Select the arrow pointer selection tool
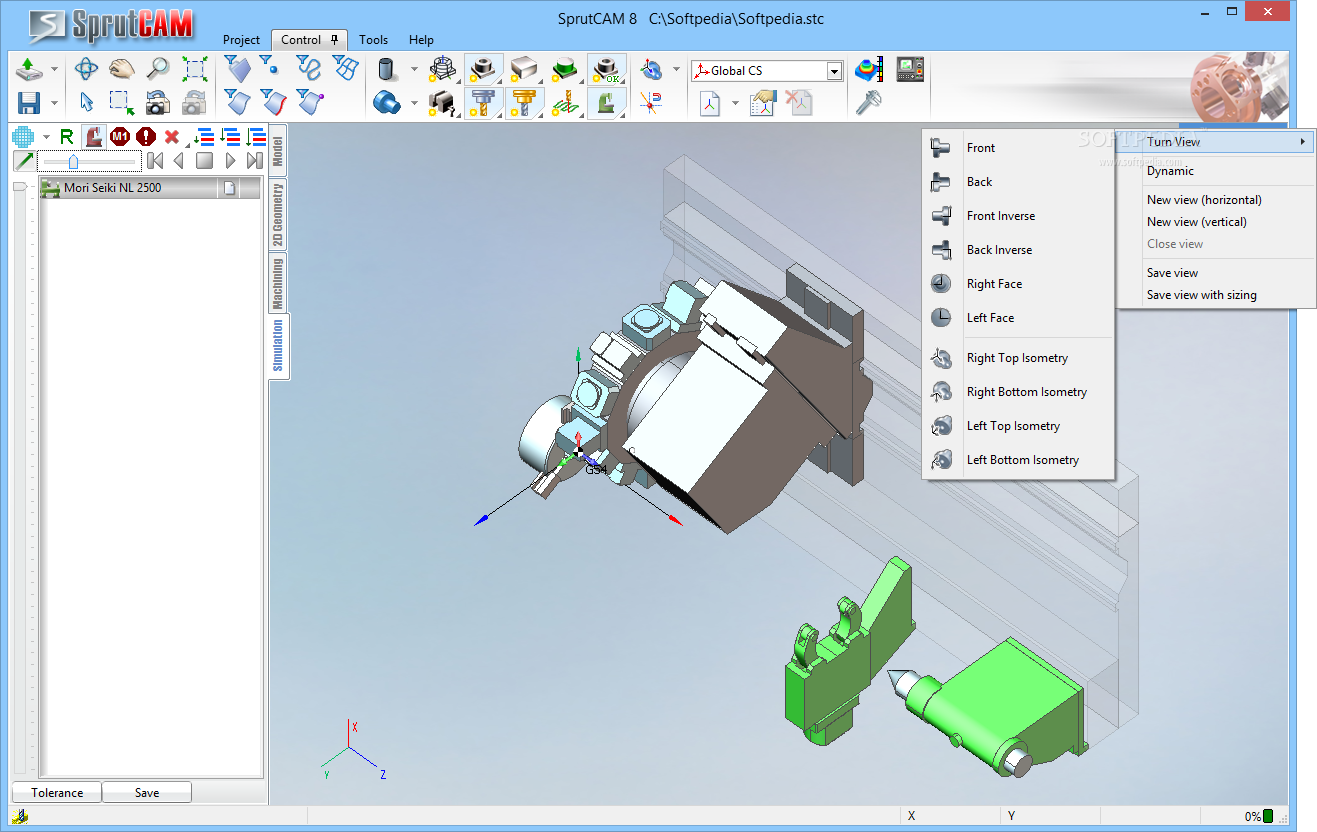This screenshot has width=1317, height=832. [87, 102]
